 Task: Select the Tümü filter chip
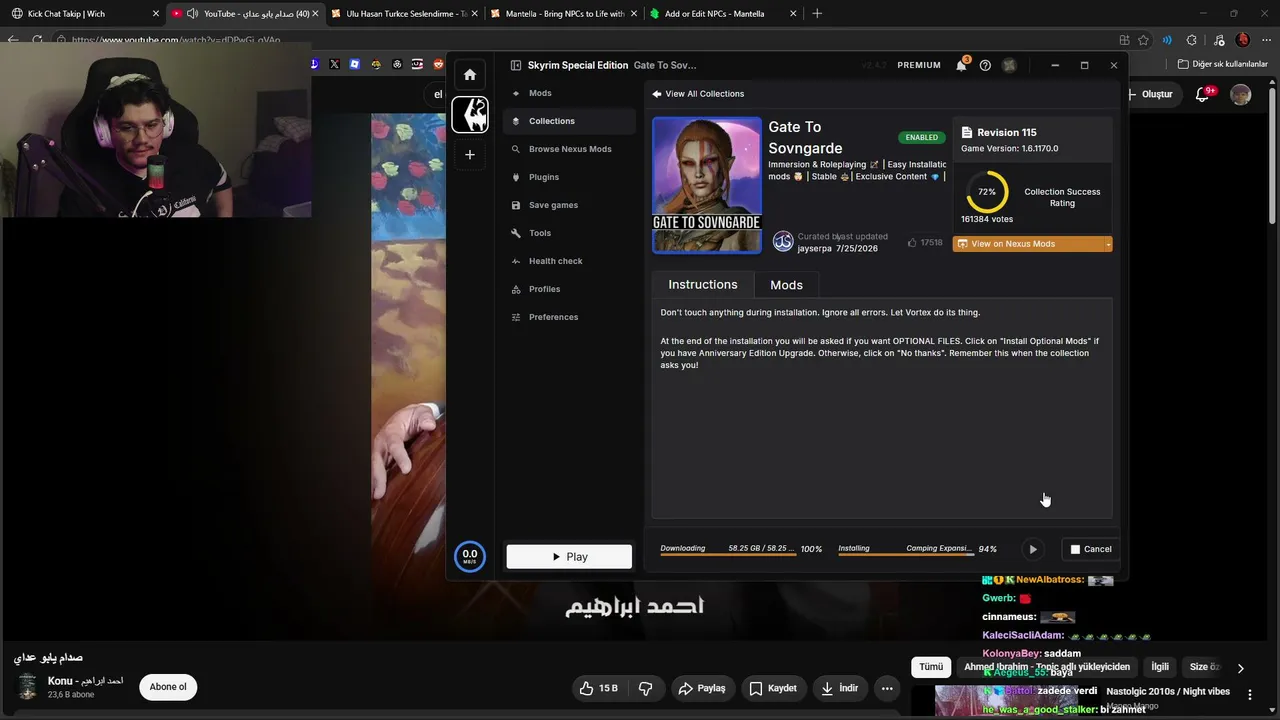click(931, 667)
